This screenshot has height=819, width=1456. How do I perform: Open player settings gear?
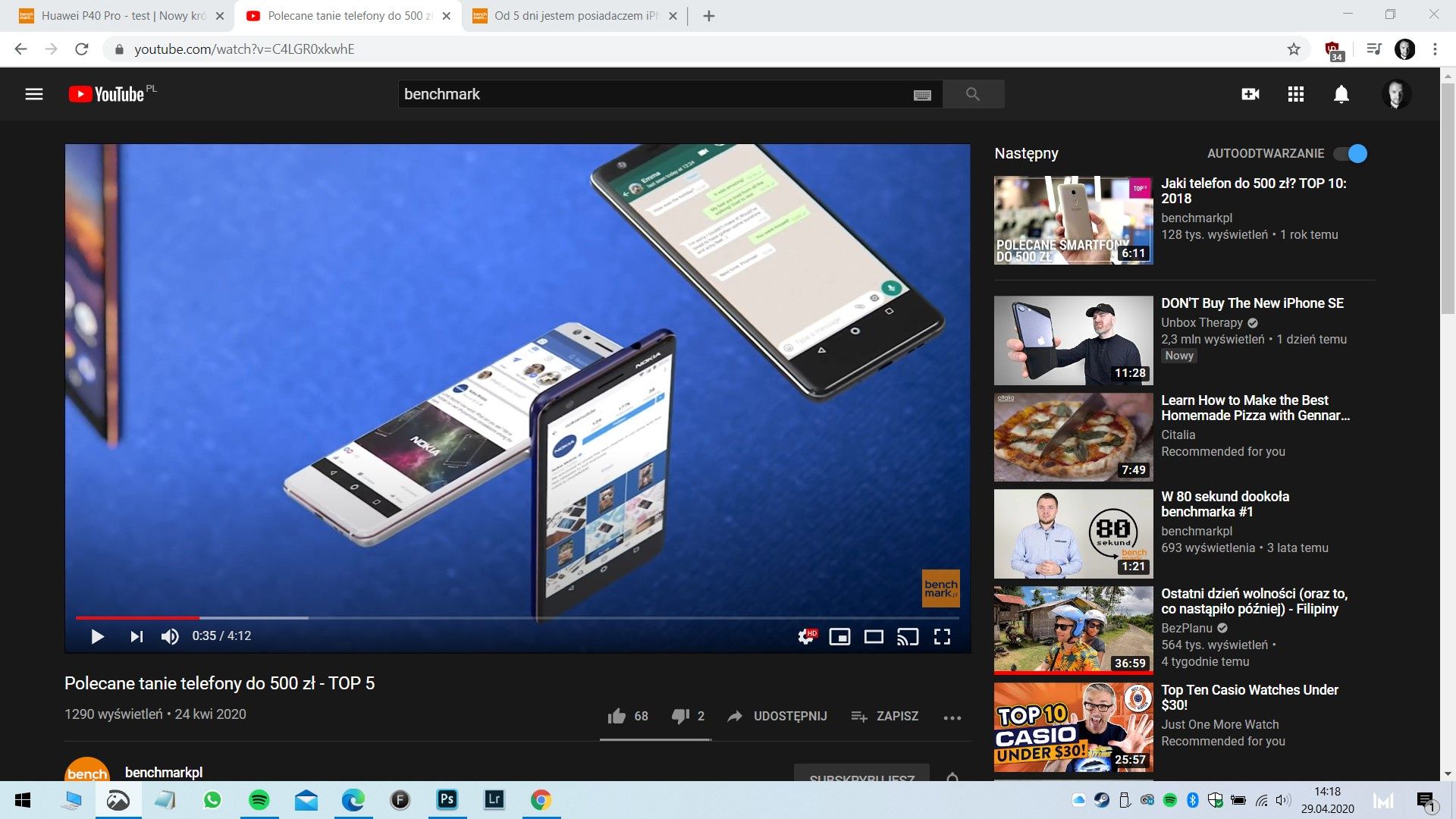(x=807, y=636)
